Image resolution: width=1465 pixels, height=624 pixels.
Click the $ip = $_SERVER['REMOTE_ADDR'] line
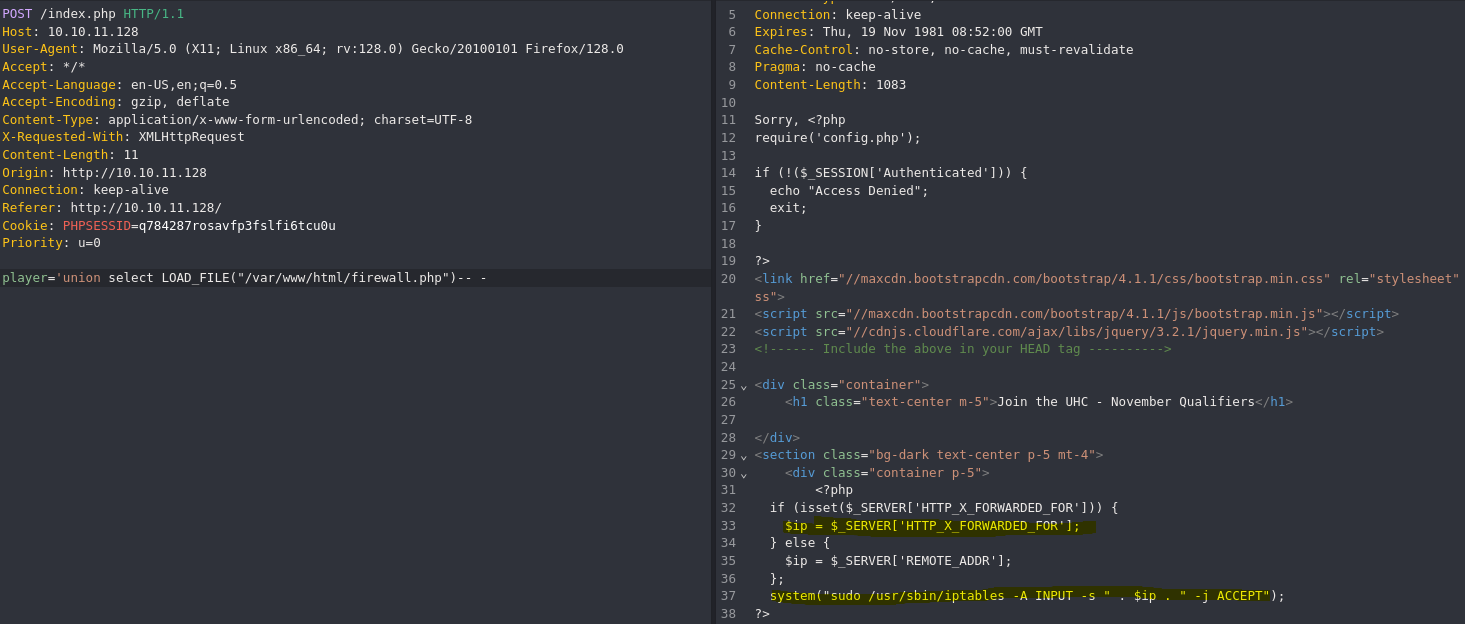[898, 561]
